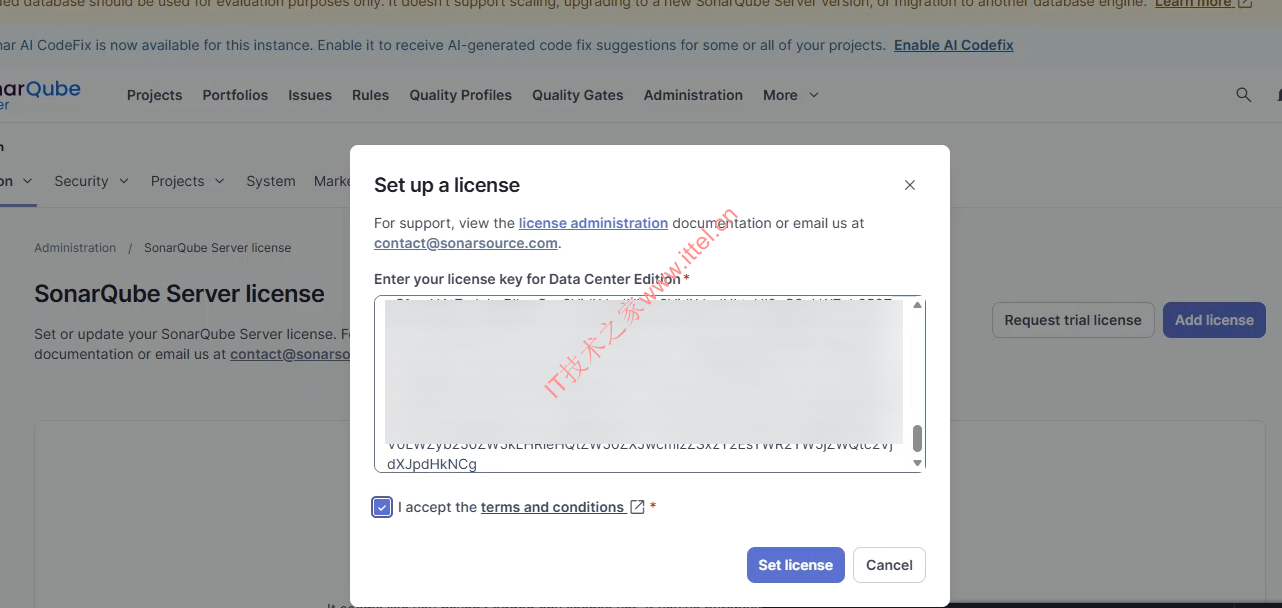Click the Cancel button
1282x608 pixels.
[889, 565]
